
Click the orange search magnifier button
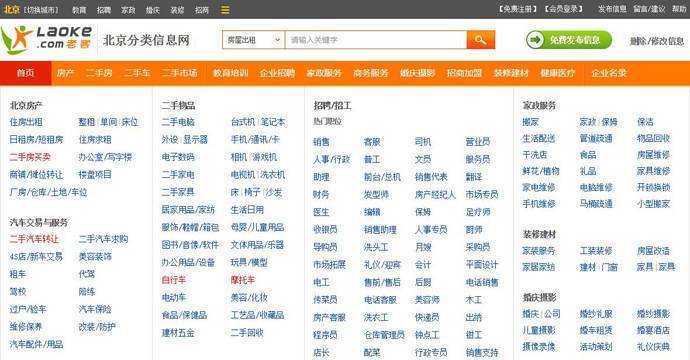(x=481, y=40)
